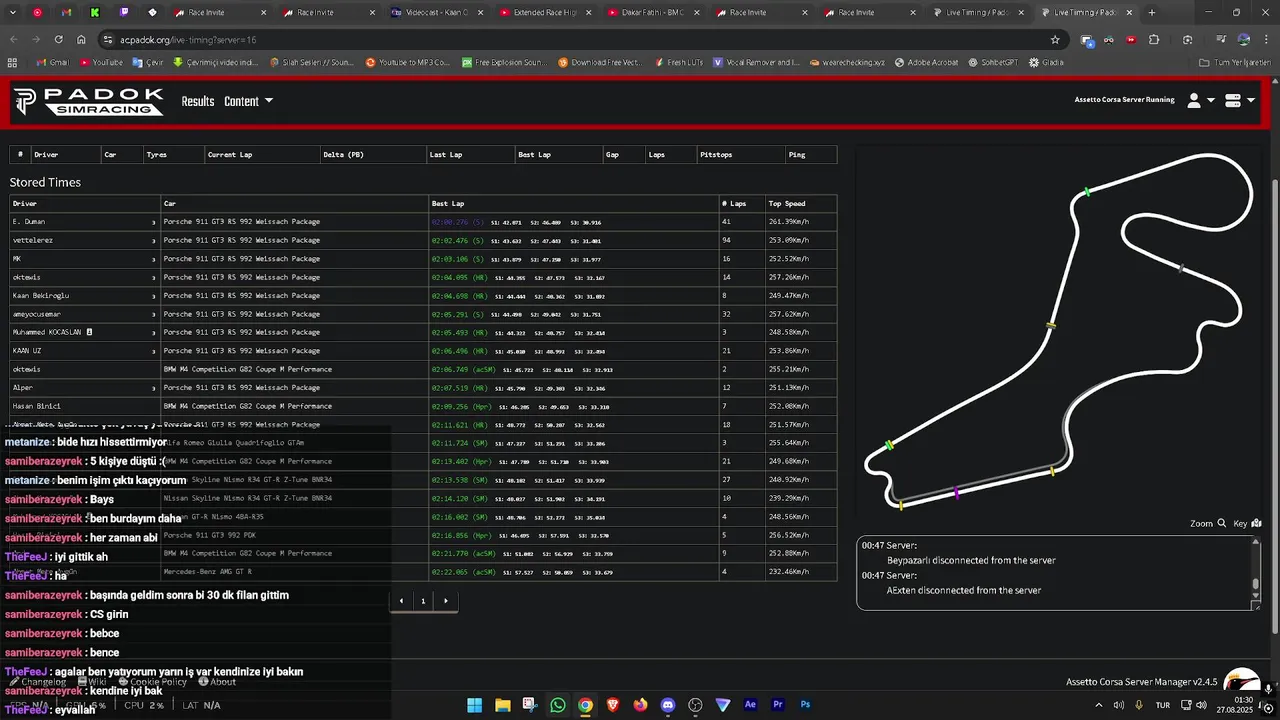Expand the Content dropdown menu
Image resolution: width=1280 pixels, height=720 pixels.
coord(248,101)
